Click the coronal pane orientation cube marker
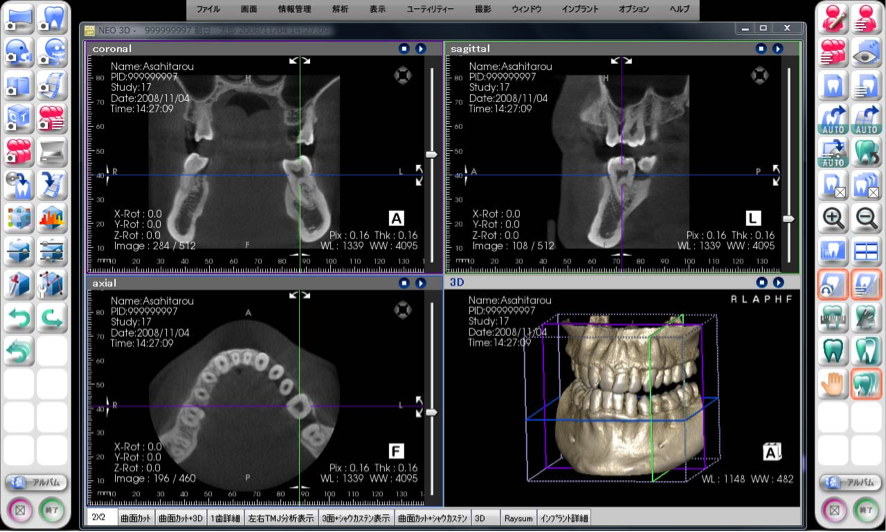The width and height of the screenshot is (886, 532). [402, 75]
